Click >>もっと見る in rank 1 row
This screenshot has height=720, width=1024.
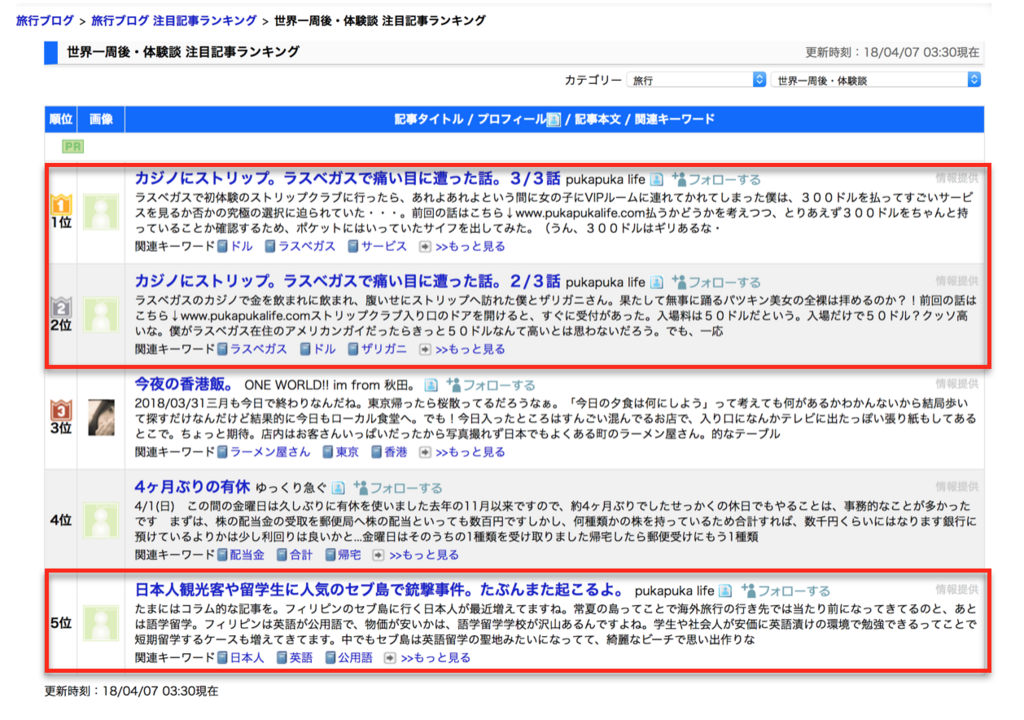(470, 246)
